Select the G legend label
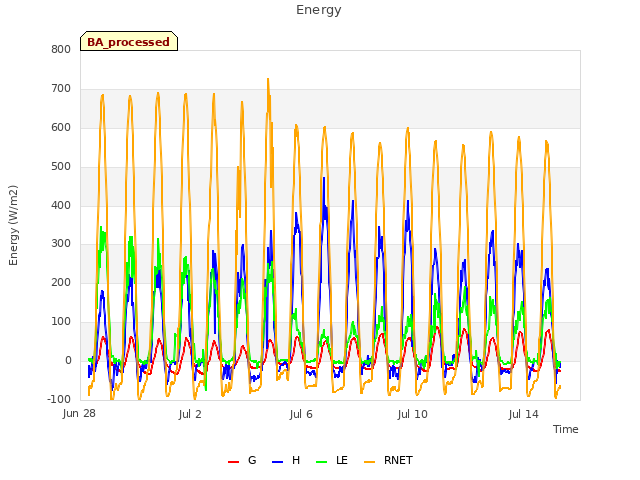This screenshot has width=640, height=480. (x=252, y=460)
